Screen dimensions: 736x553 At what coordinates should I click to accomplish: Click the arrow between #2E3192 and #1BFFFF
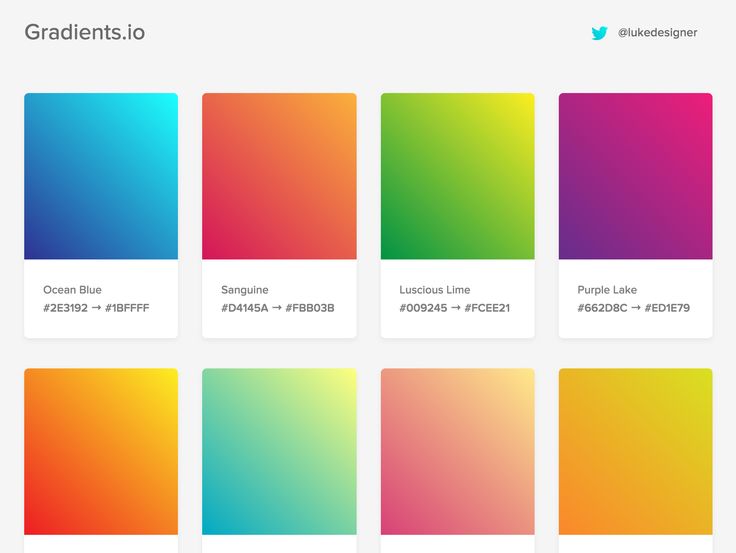click(96, 308)
